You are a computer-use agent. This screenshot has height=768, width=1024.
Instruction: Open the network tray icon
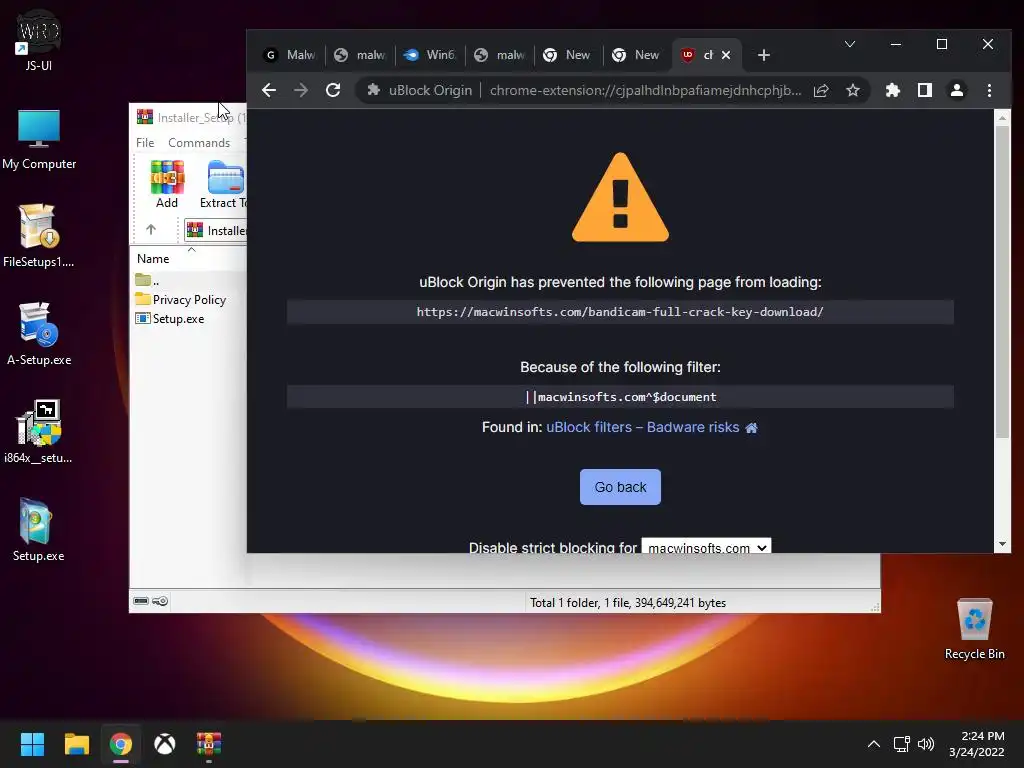(902, 744)
